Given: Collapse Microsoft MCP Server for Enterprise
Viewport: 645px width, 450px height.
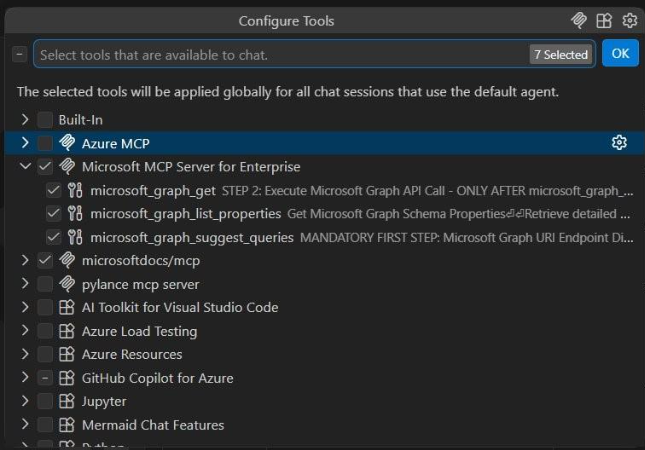Looking at the screenshot, I should [25, 166].
